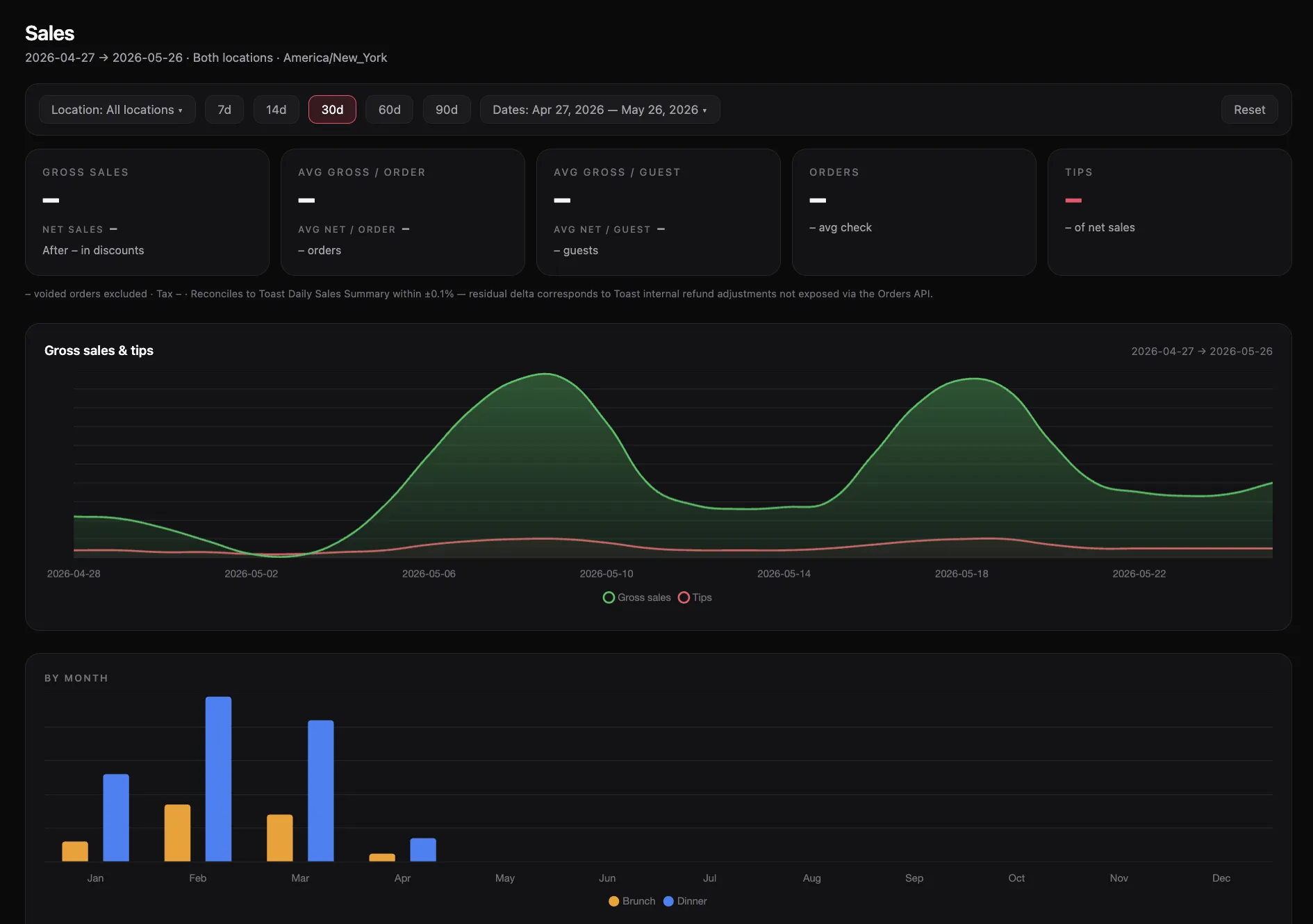Click the Tips summary card
This screenshot has width=1313, height=924.
tap(1170, 212)
